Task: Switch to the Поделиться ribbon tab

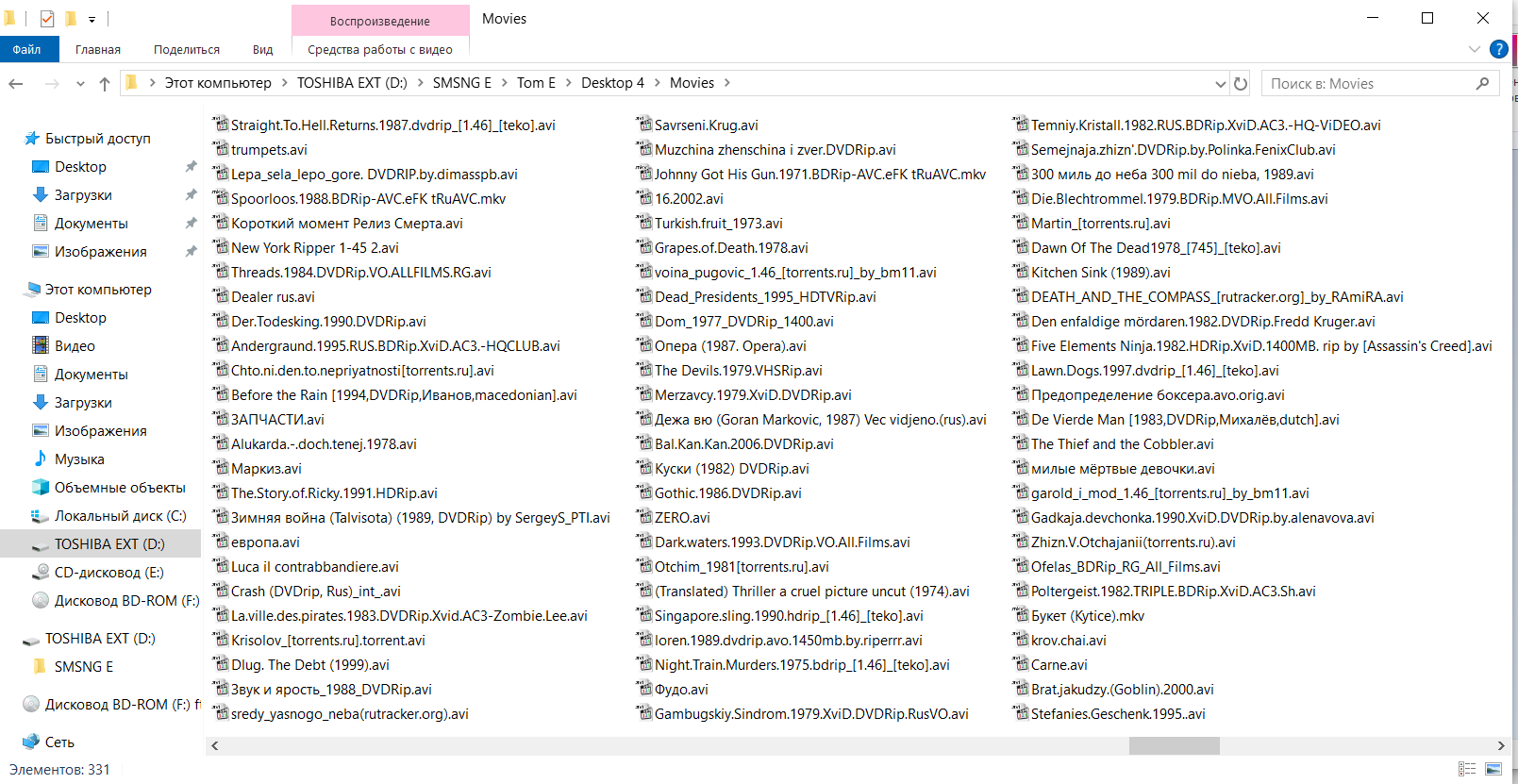Action: (x=187, y=49)
